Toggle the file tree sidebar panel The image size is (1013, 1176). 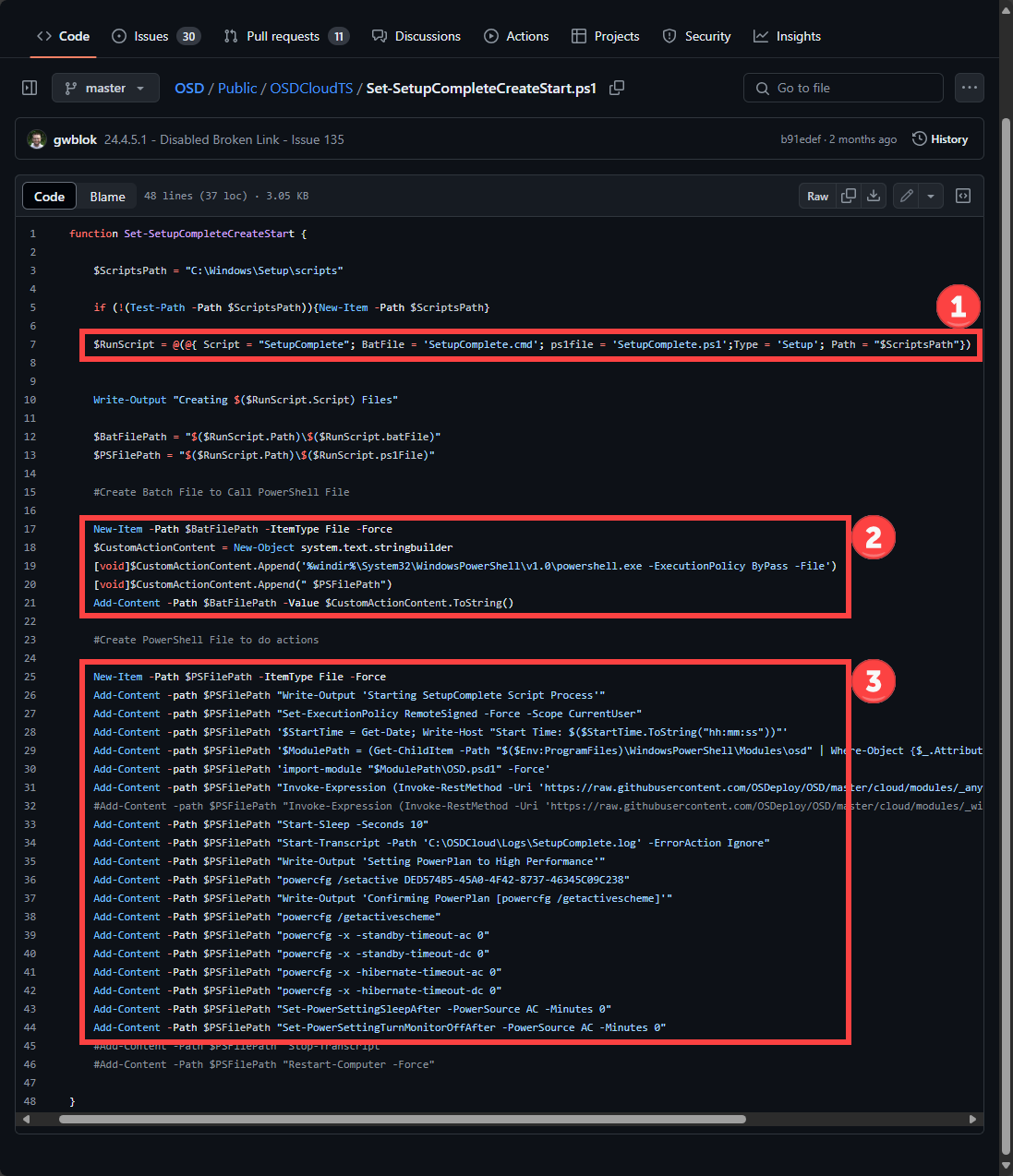(29, 87)
